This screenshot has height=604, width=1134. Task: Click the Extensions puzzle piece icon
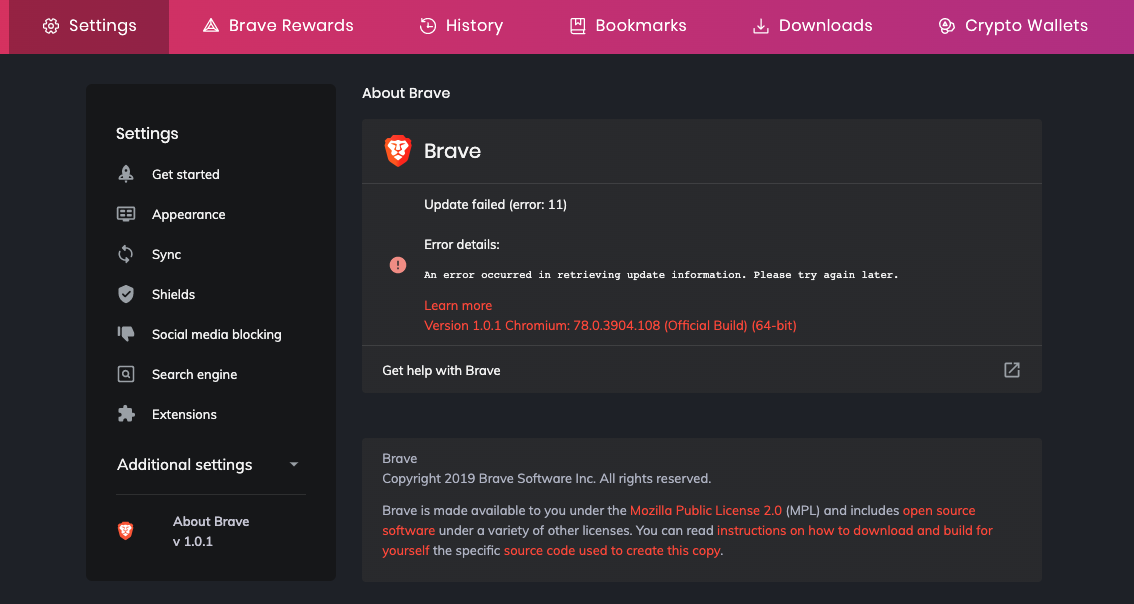tap(126, 414)
